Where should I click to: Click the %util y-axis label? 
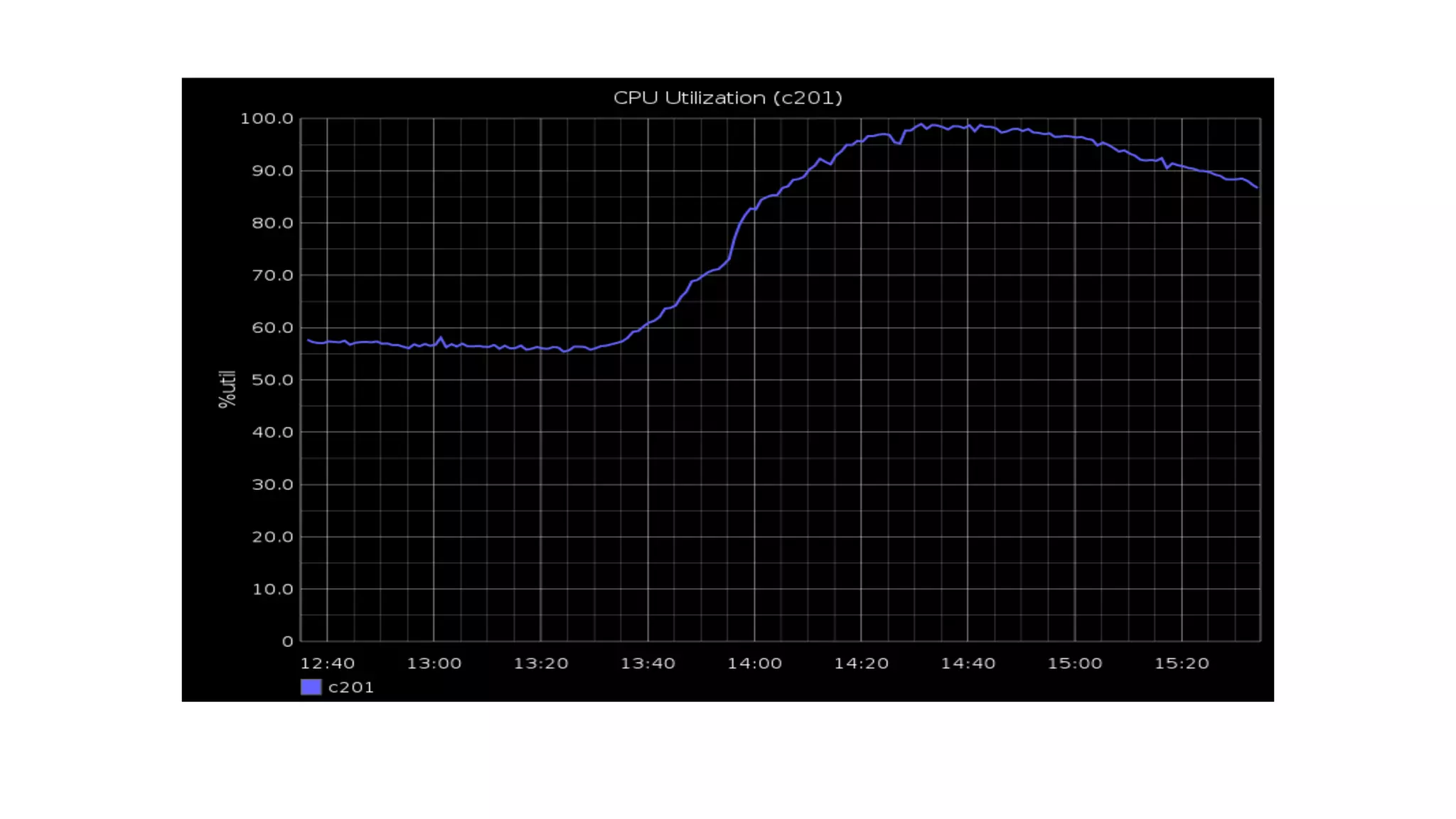tap(227, 389)
